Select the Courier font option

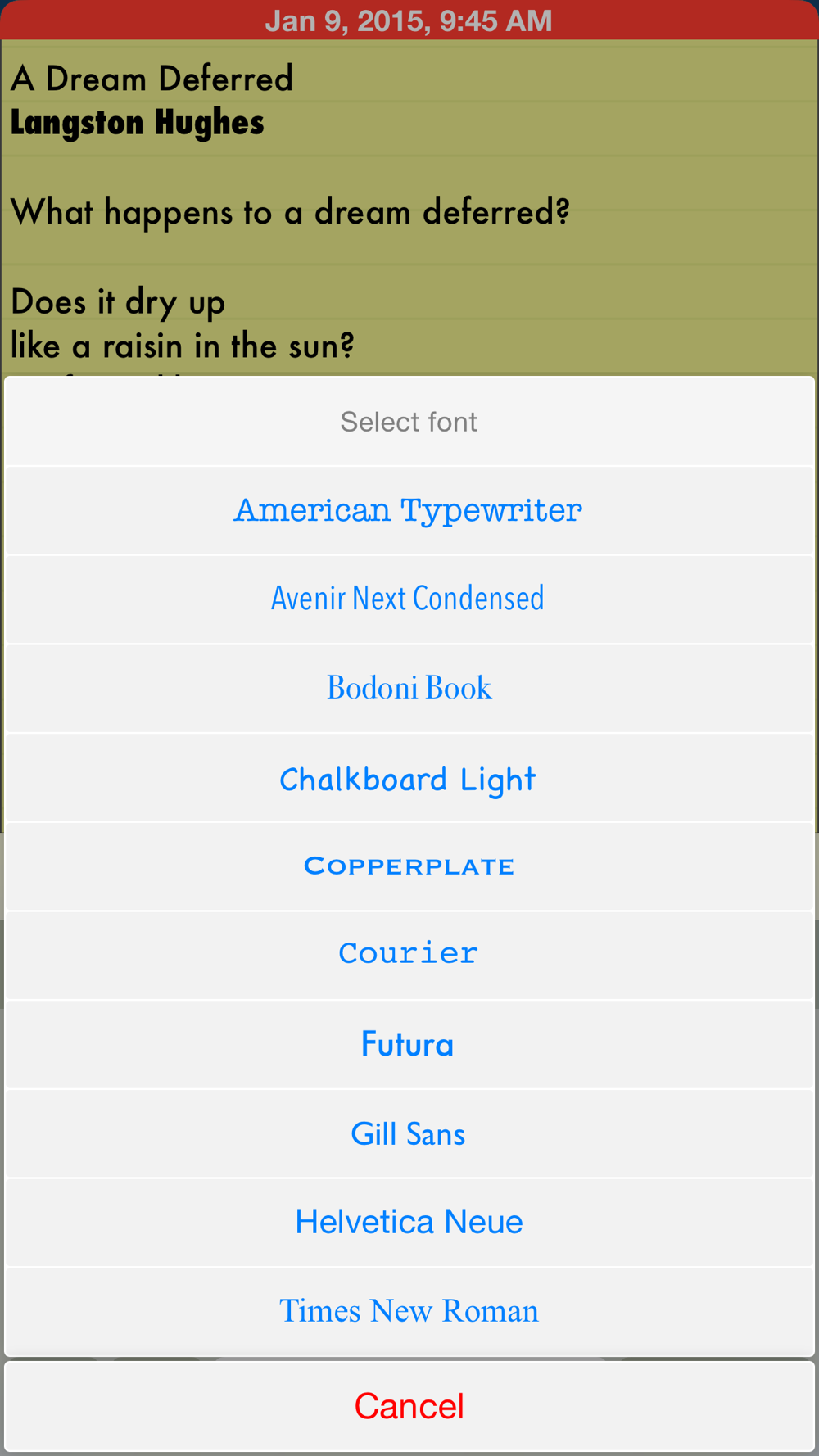coord(409,956)
